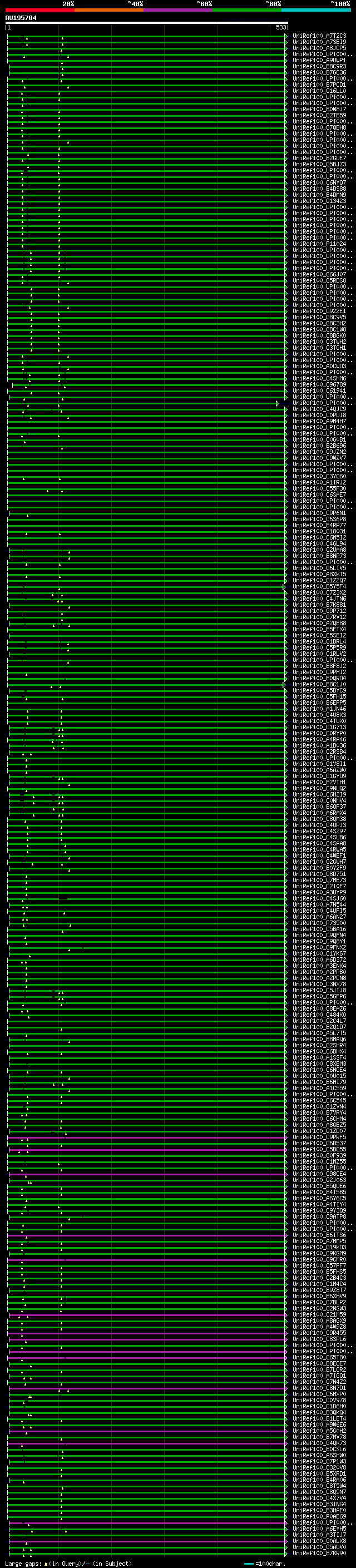Select hit label UniRef100_B7KR90
356x1568 pixels.
click(x=319, y=1554)
